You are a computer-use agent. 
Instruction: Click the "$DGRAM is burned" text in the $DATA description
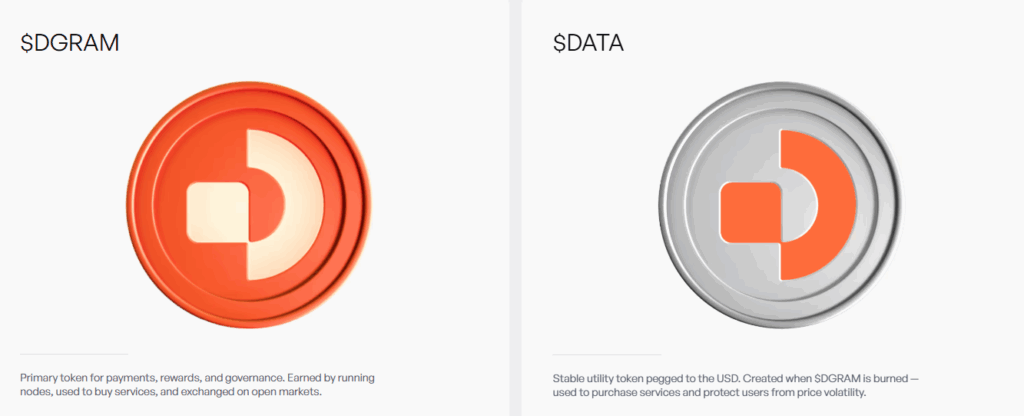point(859,379)
